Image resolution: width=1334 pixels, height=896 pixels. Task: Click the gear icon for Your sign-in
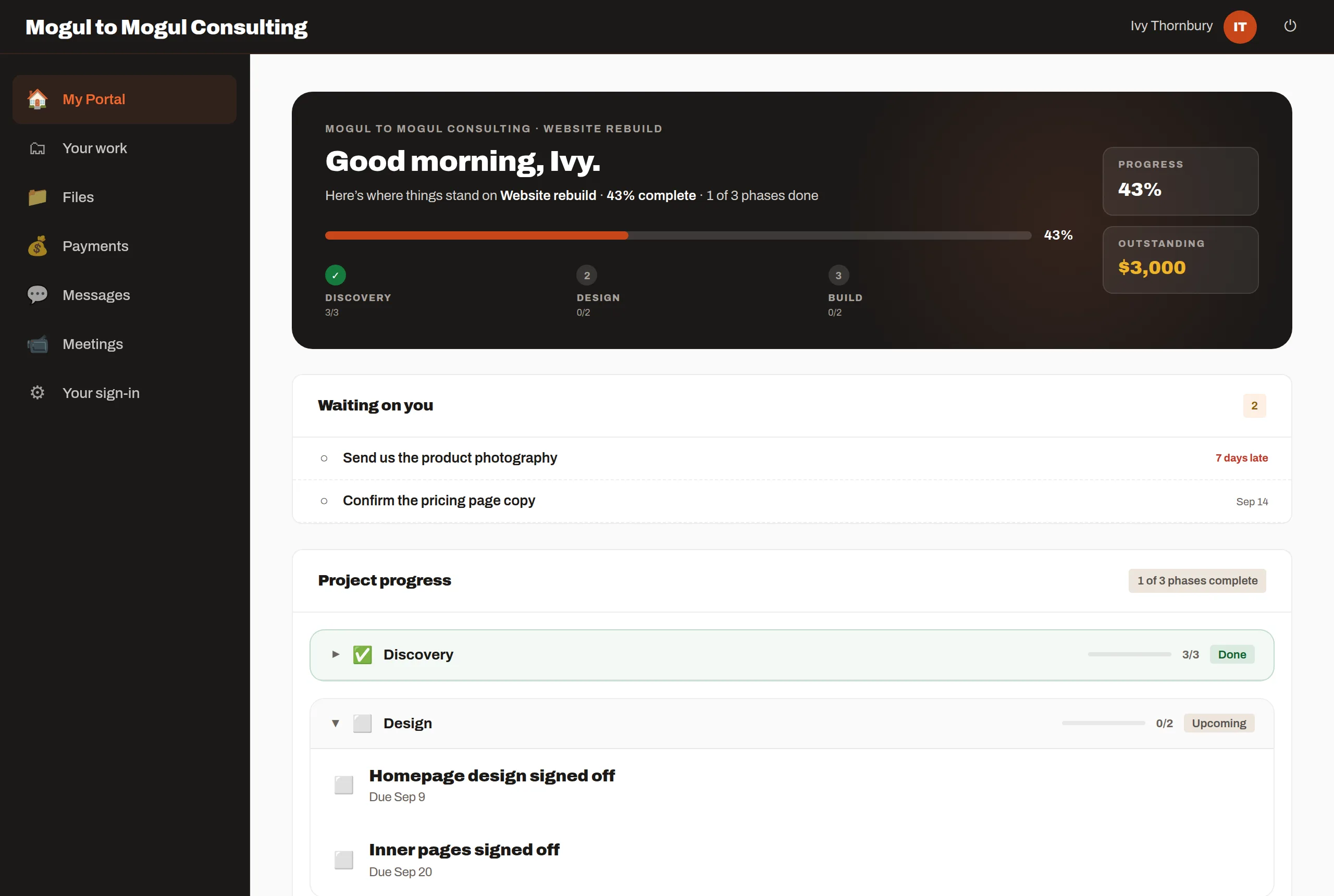coord(37,393)
